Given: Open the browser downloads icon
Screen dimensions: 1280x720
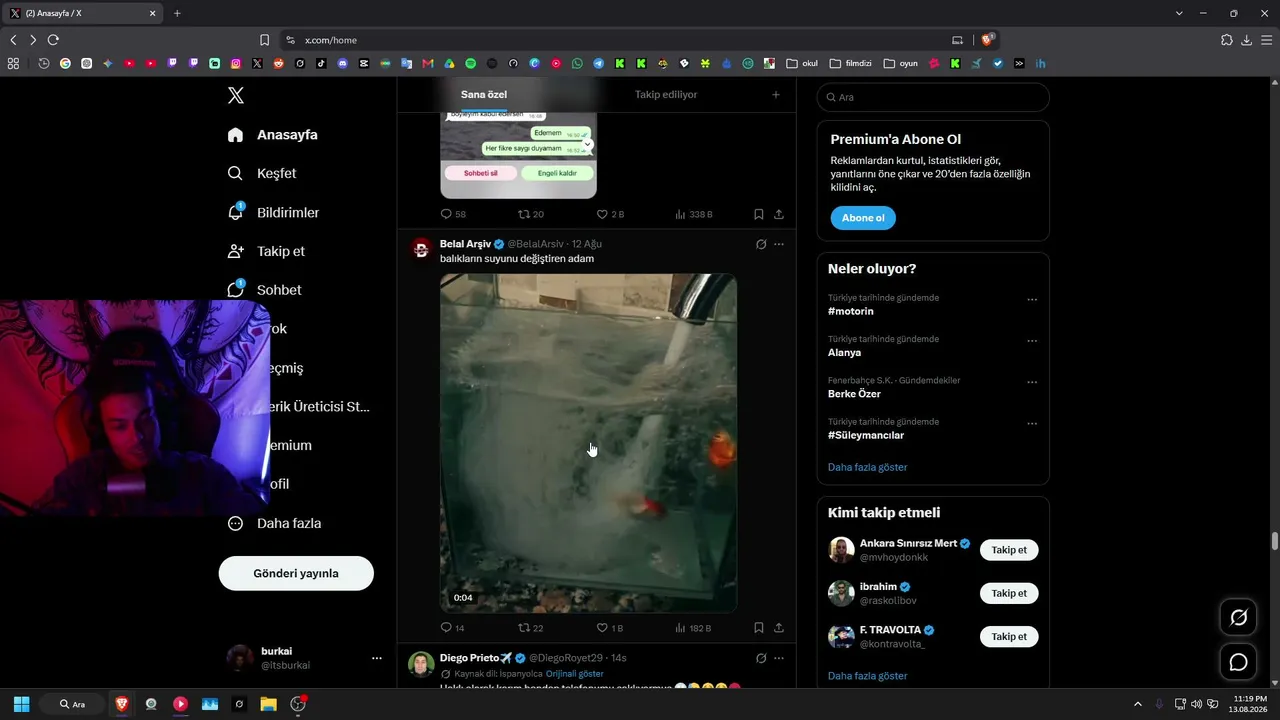Looking at the screenshot, I should tap(1246, 40).
